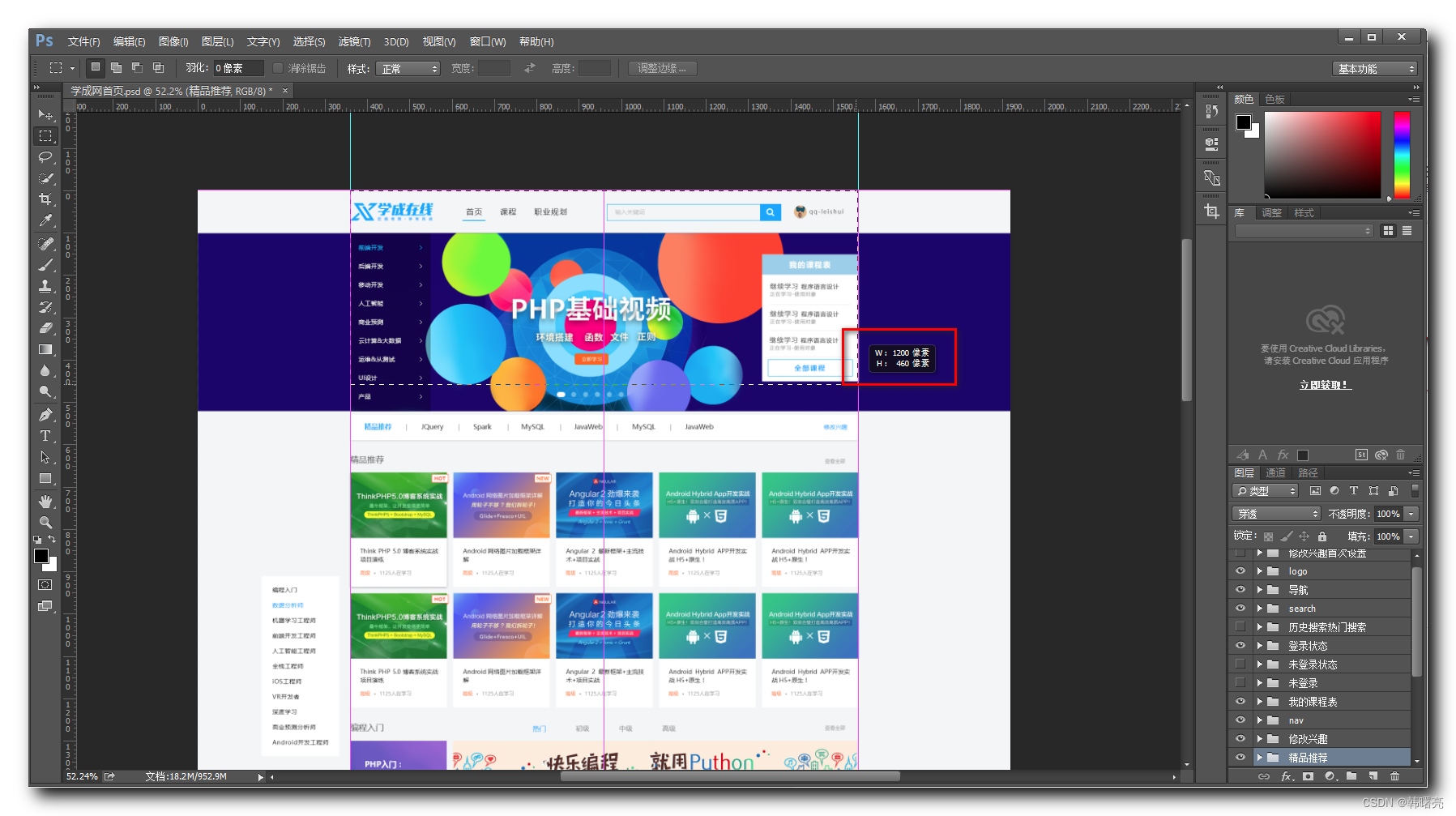
Task: Select the Move tool
Action: [x=45, y=115]
